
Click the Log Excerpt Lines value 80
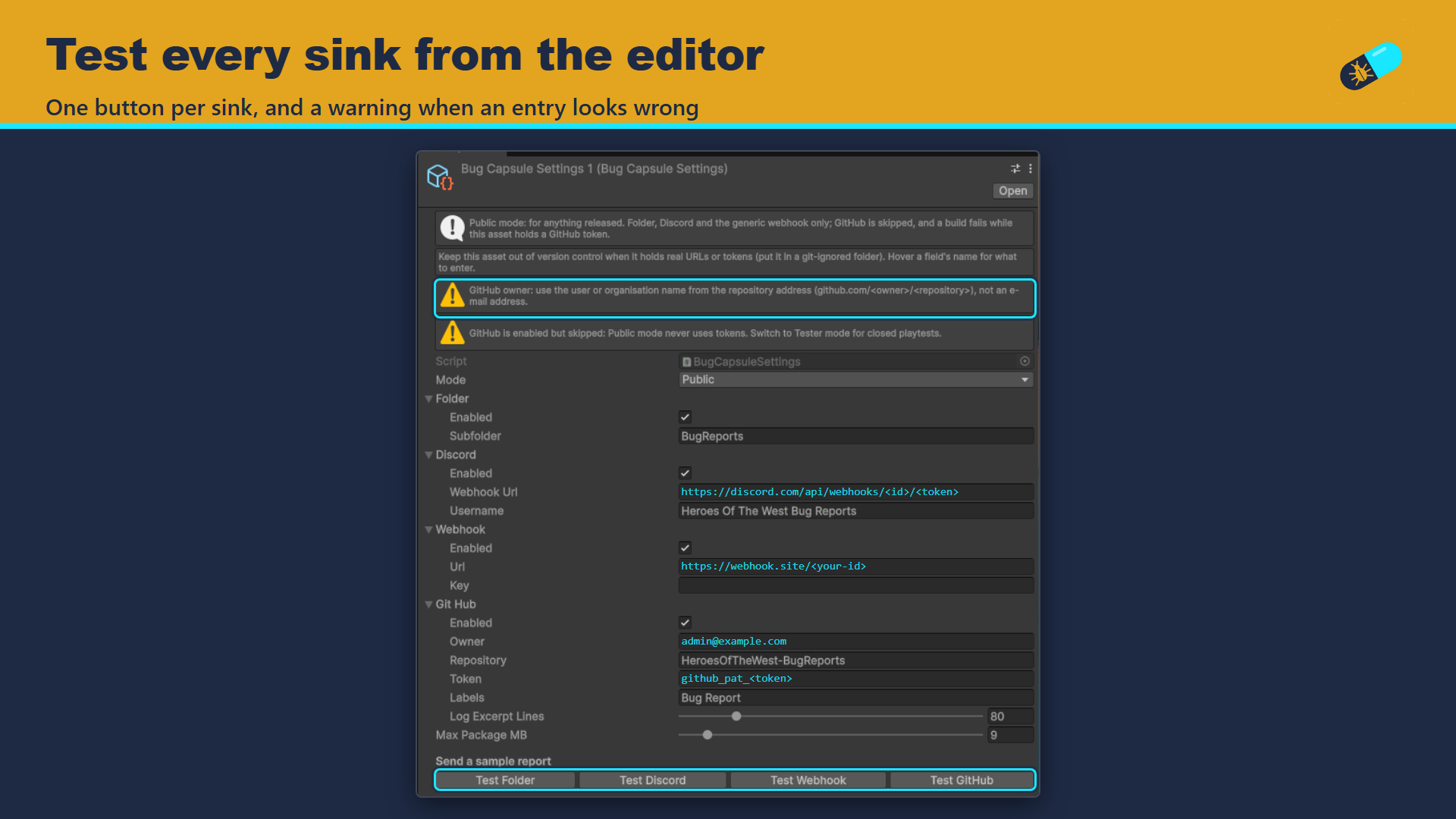1010,717
